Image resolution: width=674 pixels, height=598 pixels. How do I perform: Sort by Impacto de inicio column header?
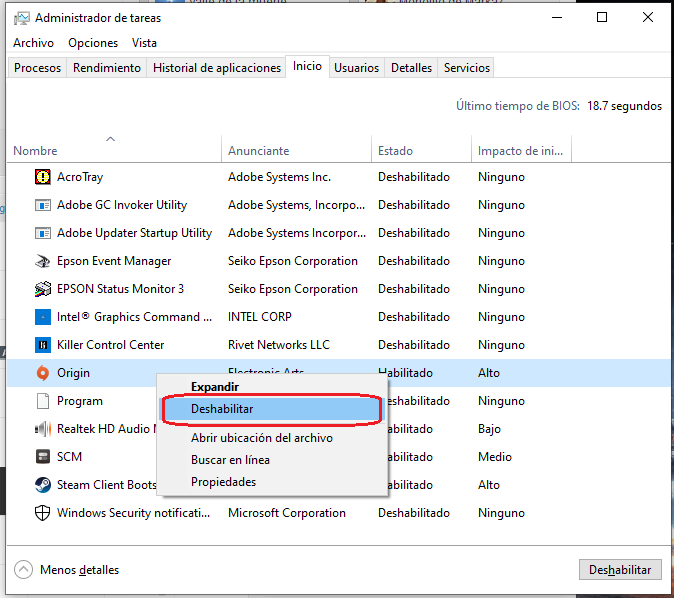(x=520, y=151)
